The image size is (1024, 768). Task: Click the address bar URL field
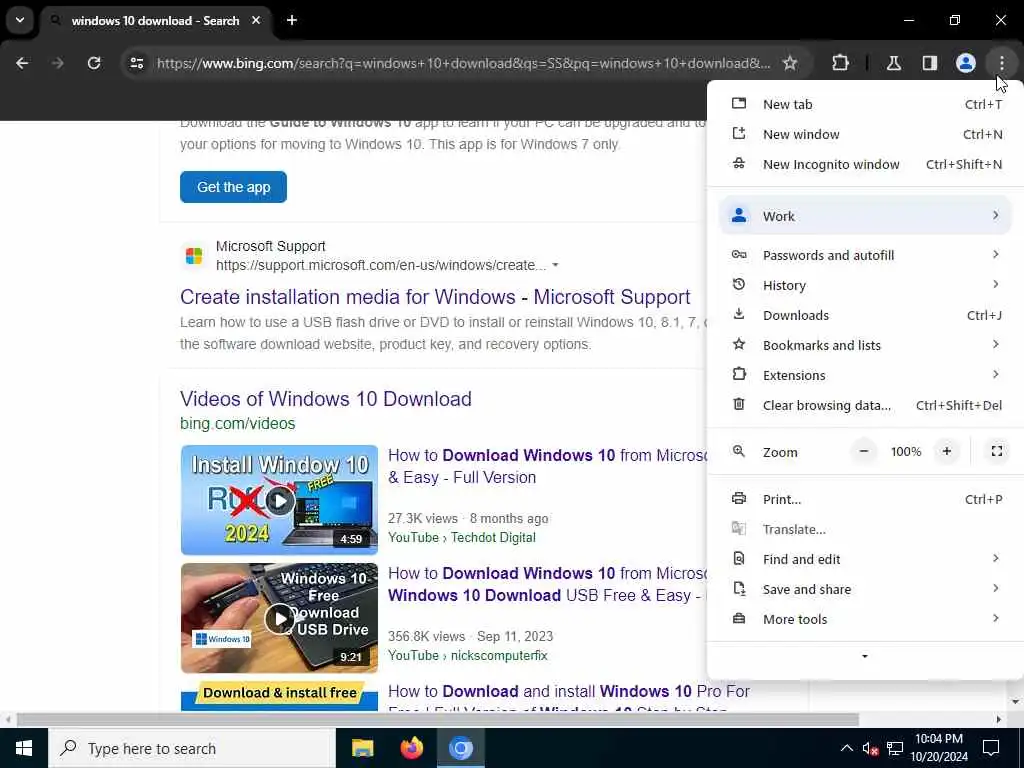(x=464, y=63)
